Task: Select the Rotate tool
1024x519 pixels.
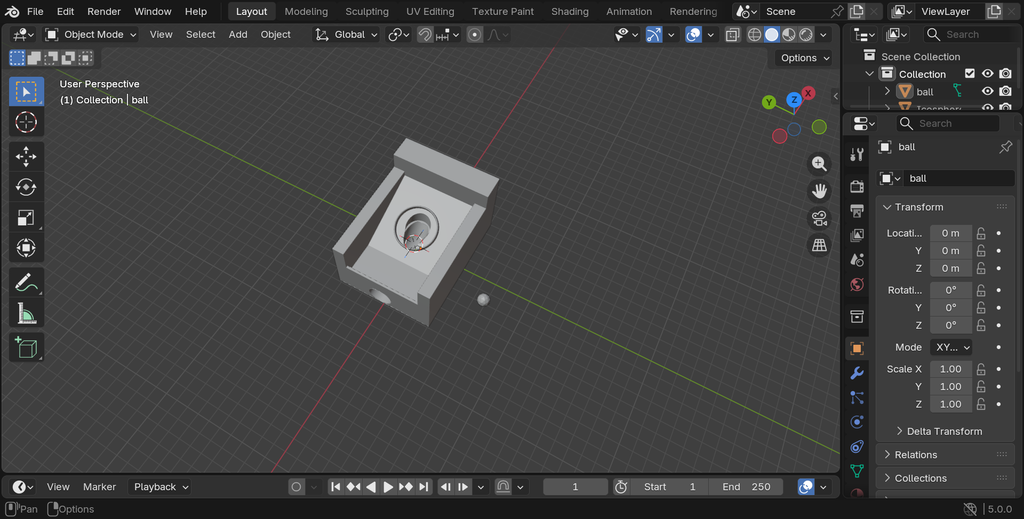Action: click(x=26, y=187)
